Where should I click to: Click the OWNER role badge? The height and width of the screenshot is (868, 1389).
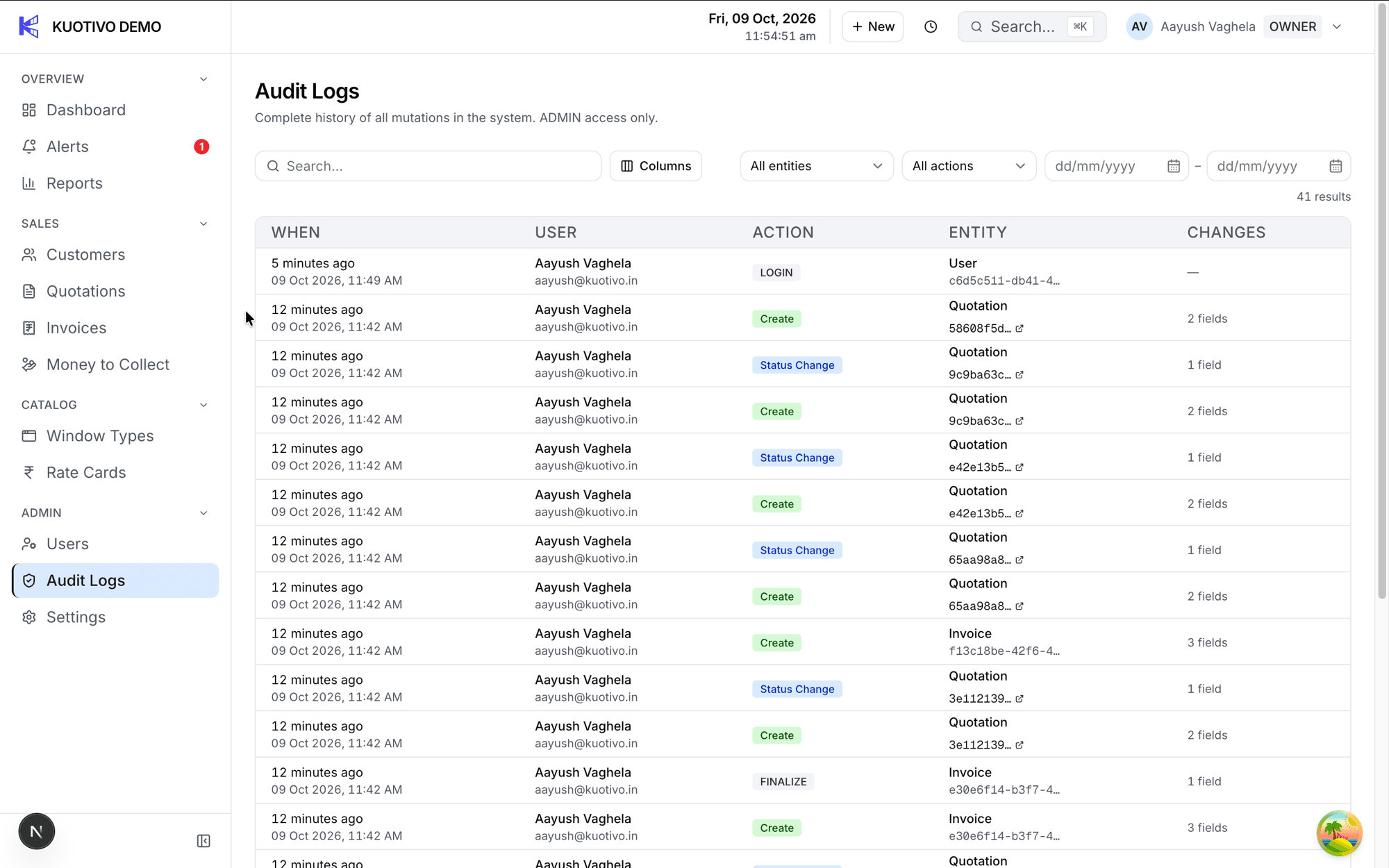point(1292,26)
